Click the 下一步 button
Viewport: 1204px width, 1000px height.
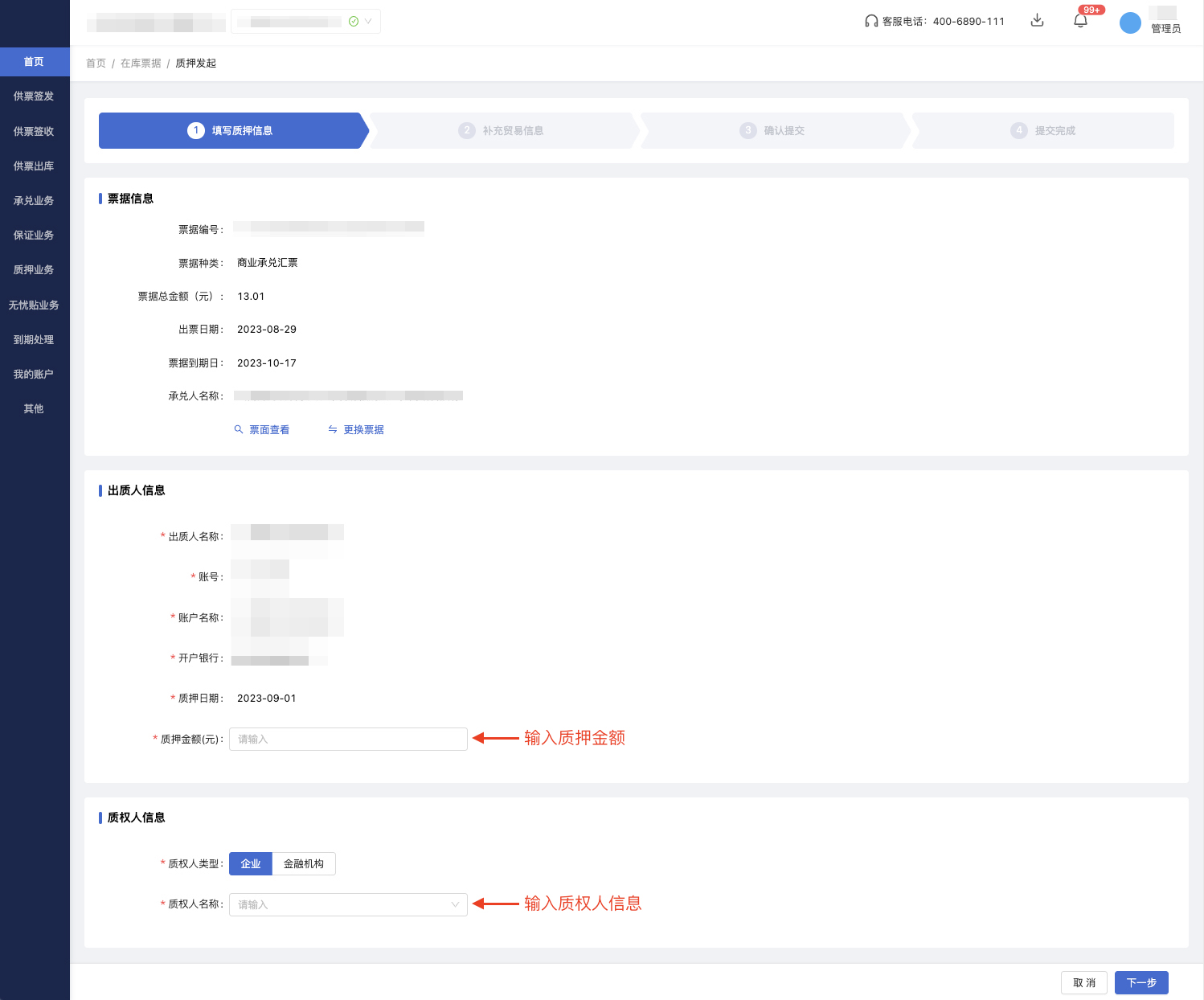coord(1141,982)
